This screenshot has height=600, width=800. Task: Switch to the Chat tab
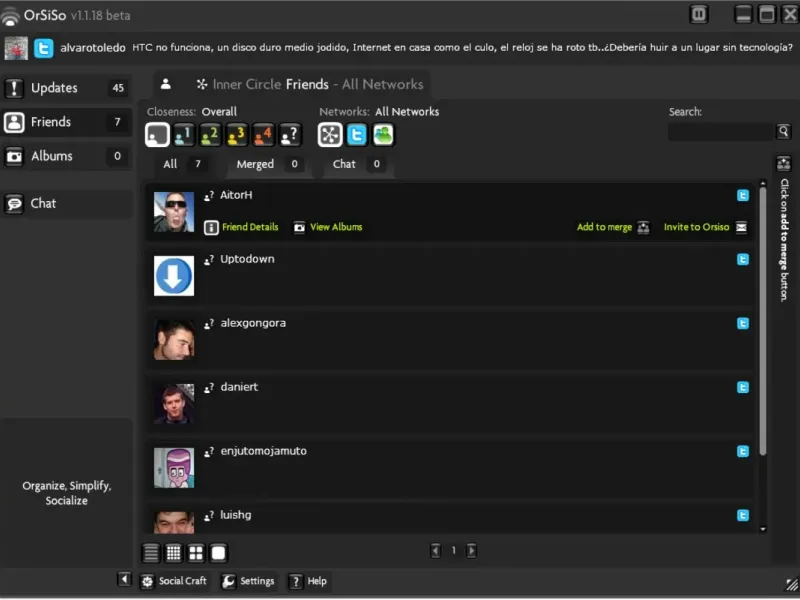[x=357, y=164]
